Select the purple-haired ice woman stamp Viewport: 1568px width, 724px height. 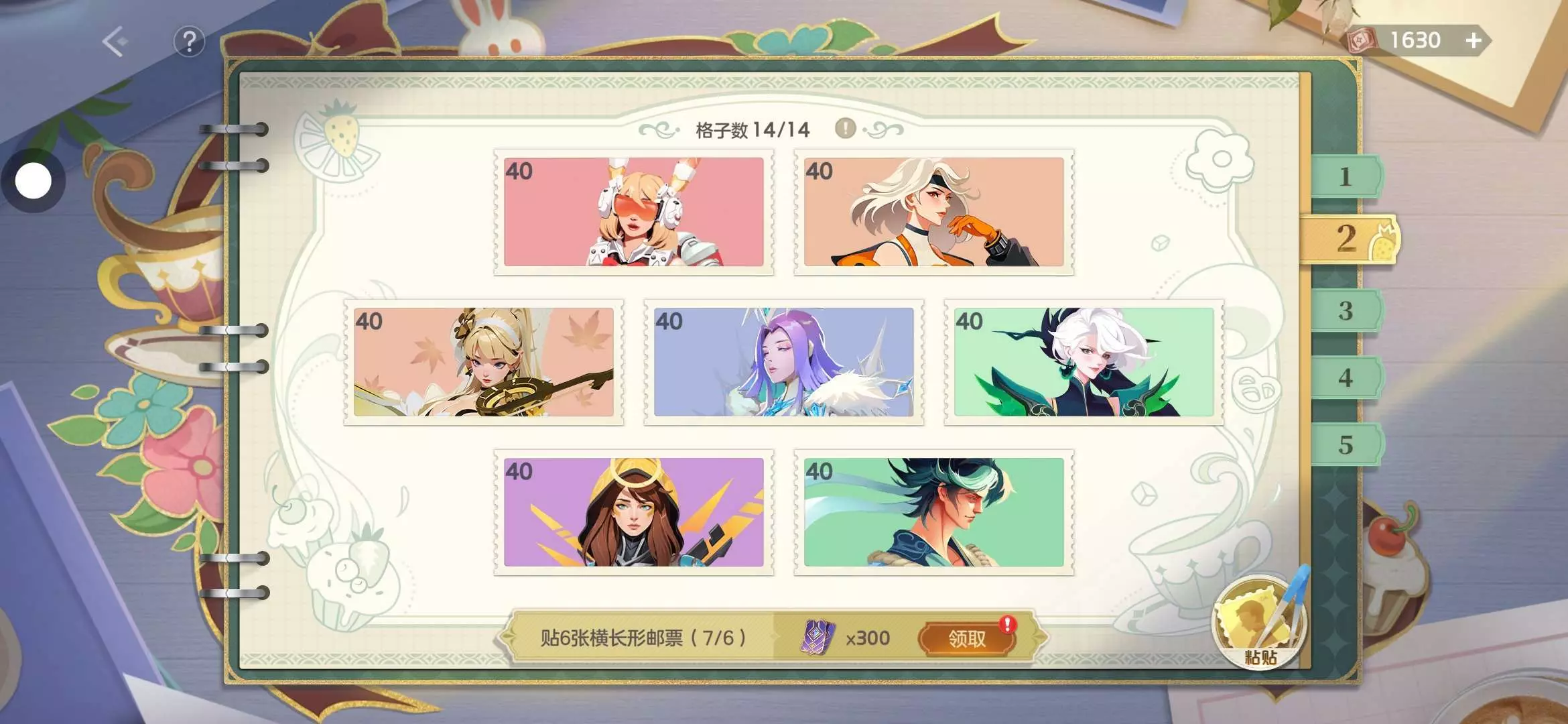tap(783, 362)
